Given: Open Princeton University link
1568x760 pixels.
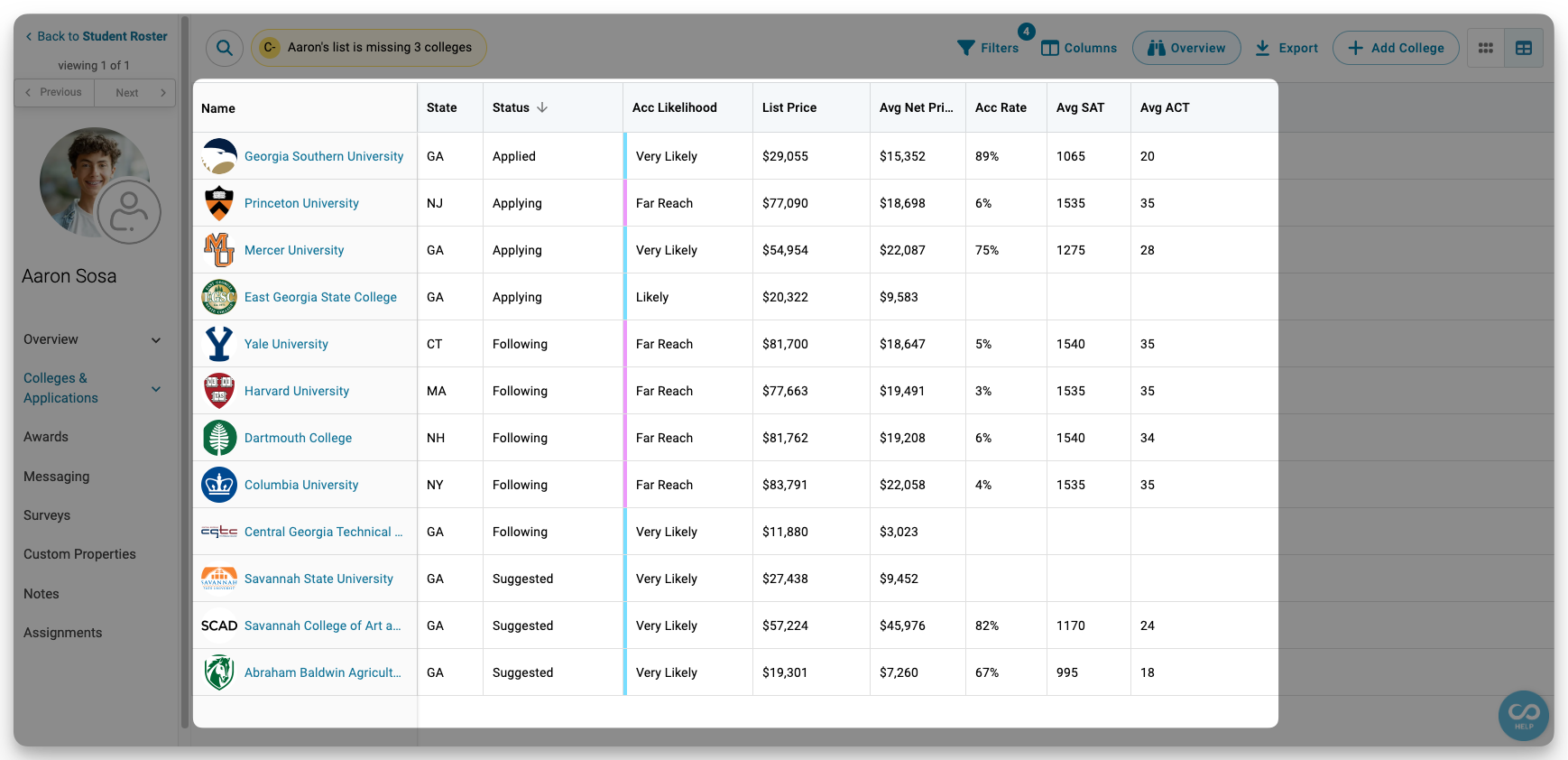Looking at the screenshot, I should [301, 203].
